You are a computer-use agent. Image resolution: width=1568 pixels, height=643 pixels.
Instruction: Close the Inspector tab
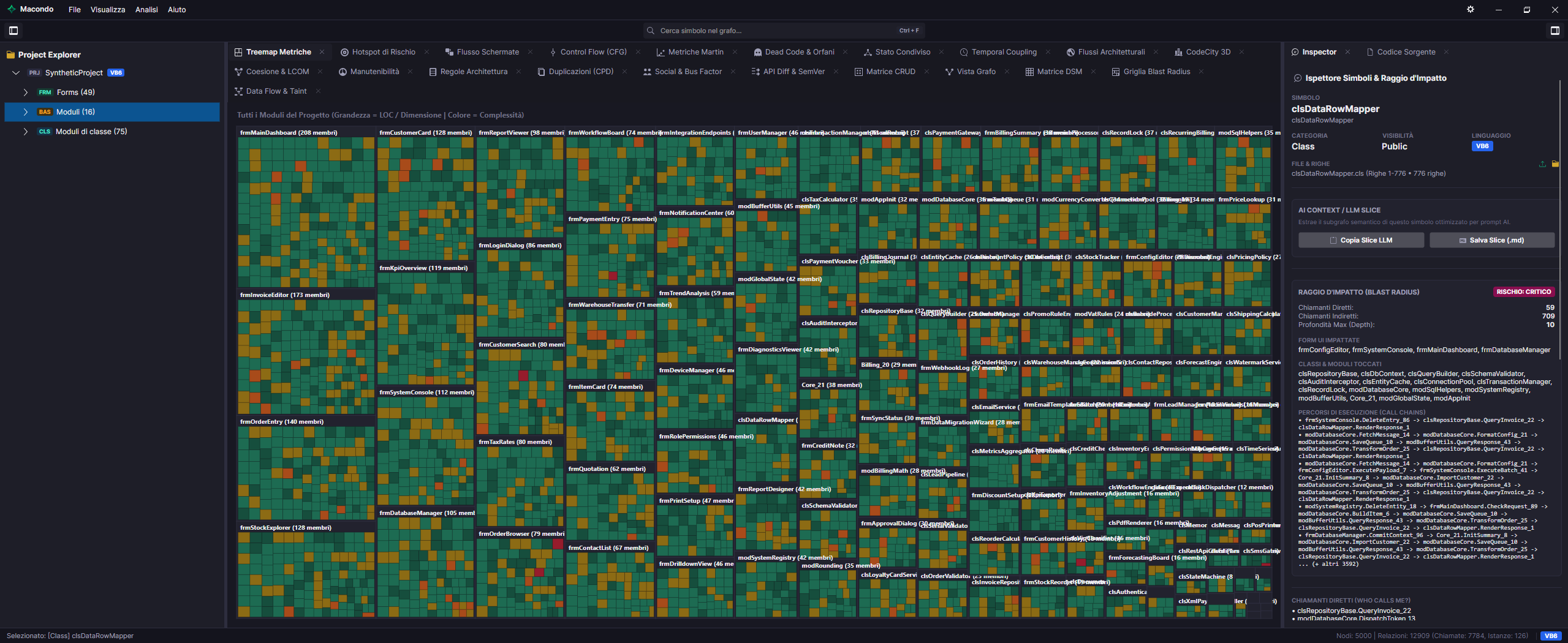(x=1347, y=52)
